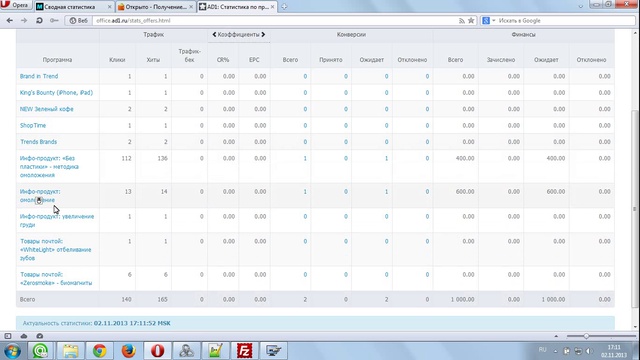Click the Opera Turbo icon in status bar
This screenshot has height=360, width=640.
40,336
